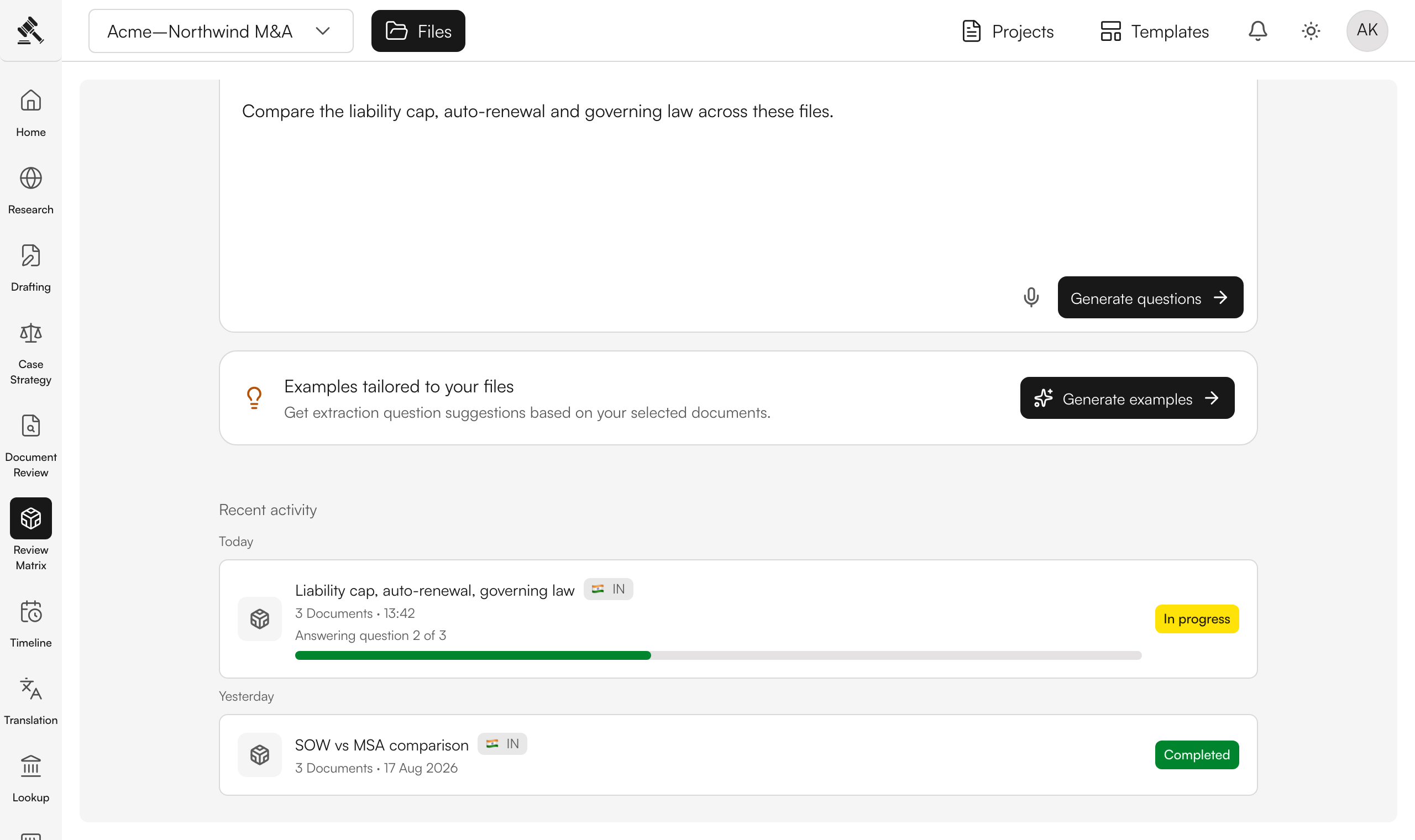Open the Lookup bank icon
The width and height of the screenshot is (1415, 840).
[30, 767]
